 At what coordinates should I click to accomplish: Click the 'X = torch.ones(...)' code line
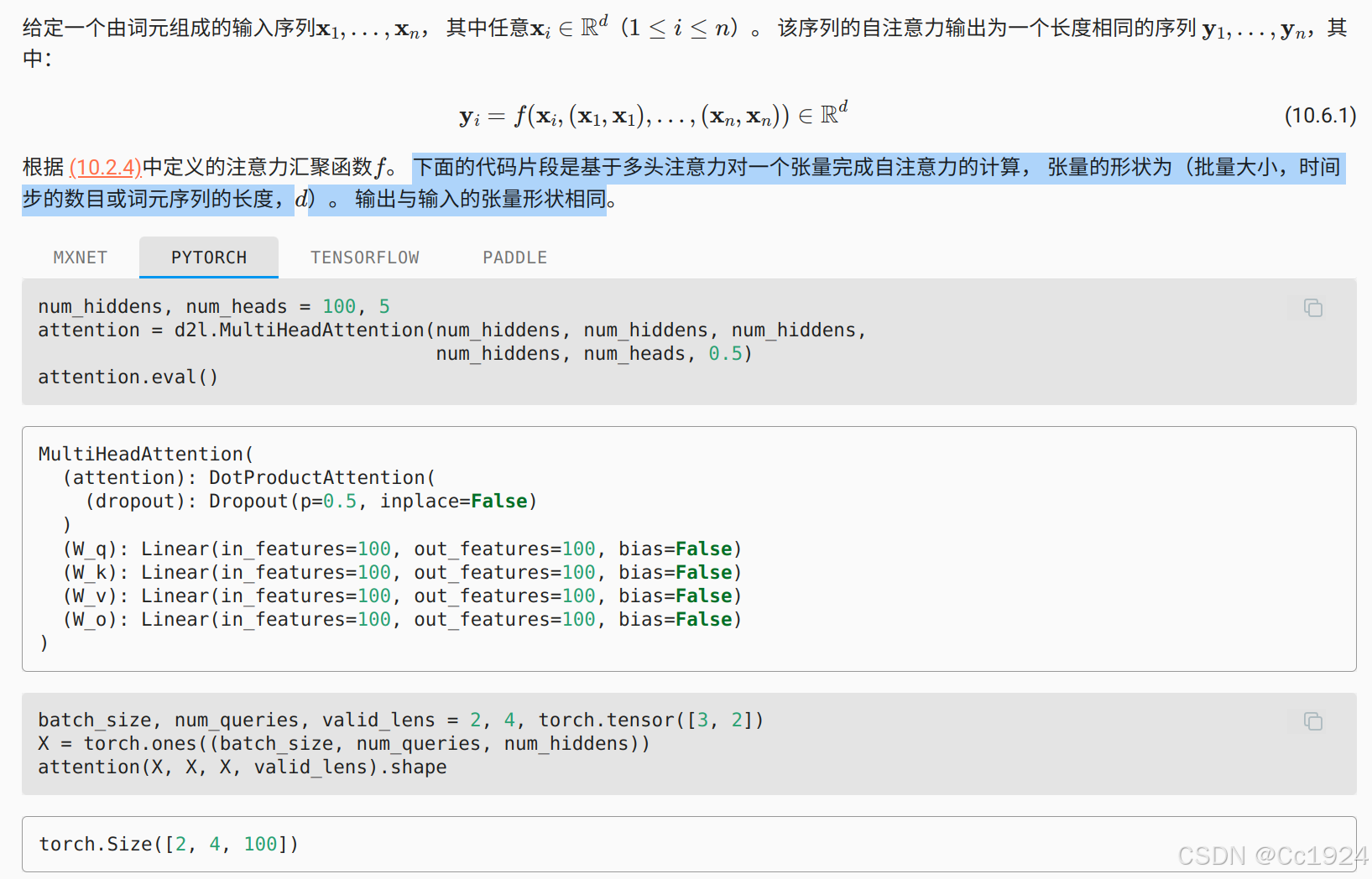[344, 743]
